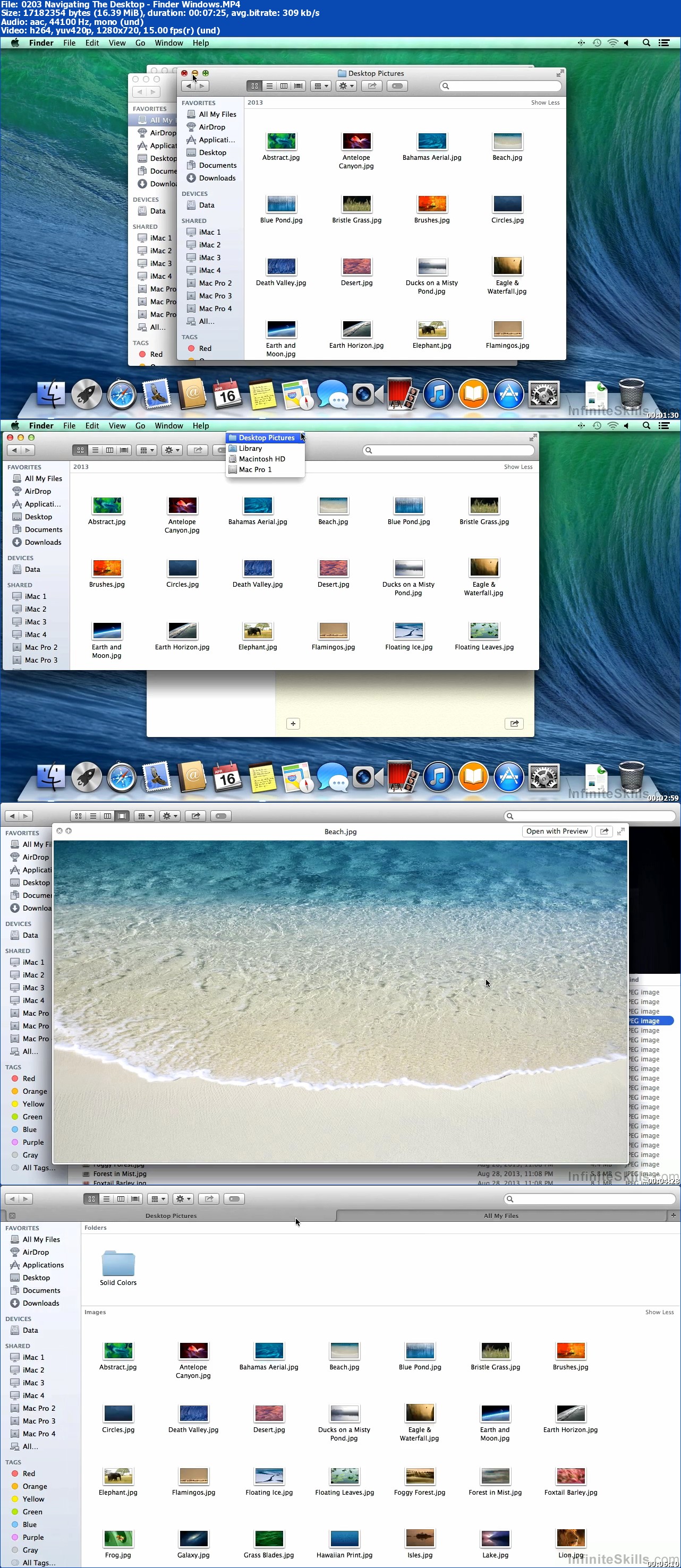Open arrange dropdown in the tabbed window toolbar

[158, 1198]
